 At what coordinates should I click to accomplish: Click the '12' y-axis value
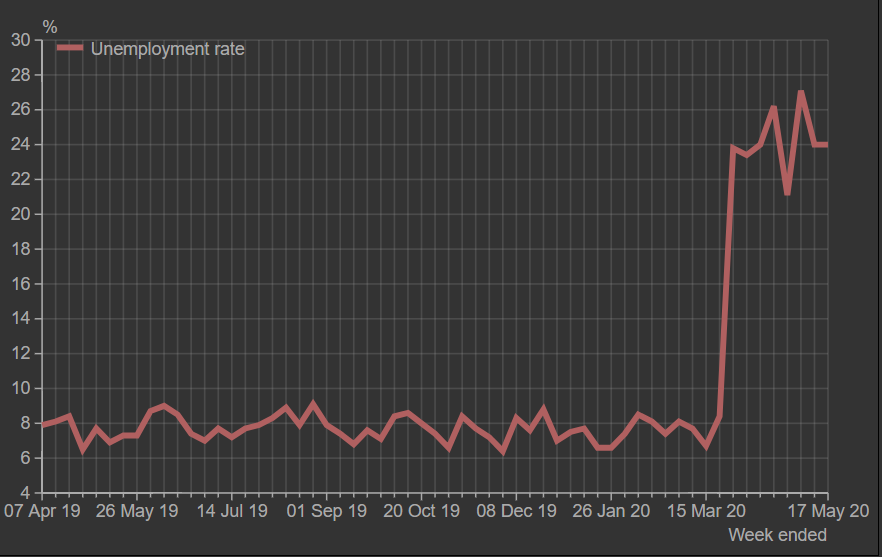21,354
